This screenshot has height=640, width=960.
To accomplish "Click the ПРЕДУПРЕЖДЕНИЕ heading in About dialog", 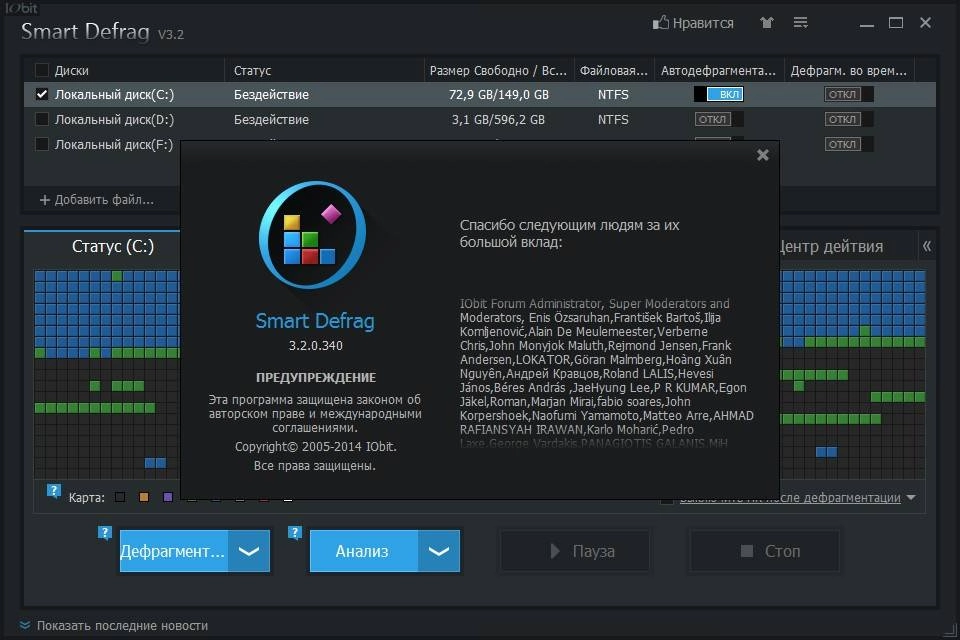I will (316, 377).
